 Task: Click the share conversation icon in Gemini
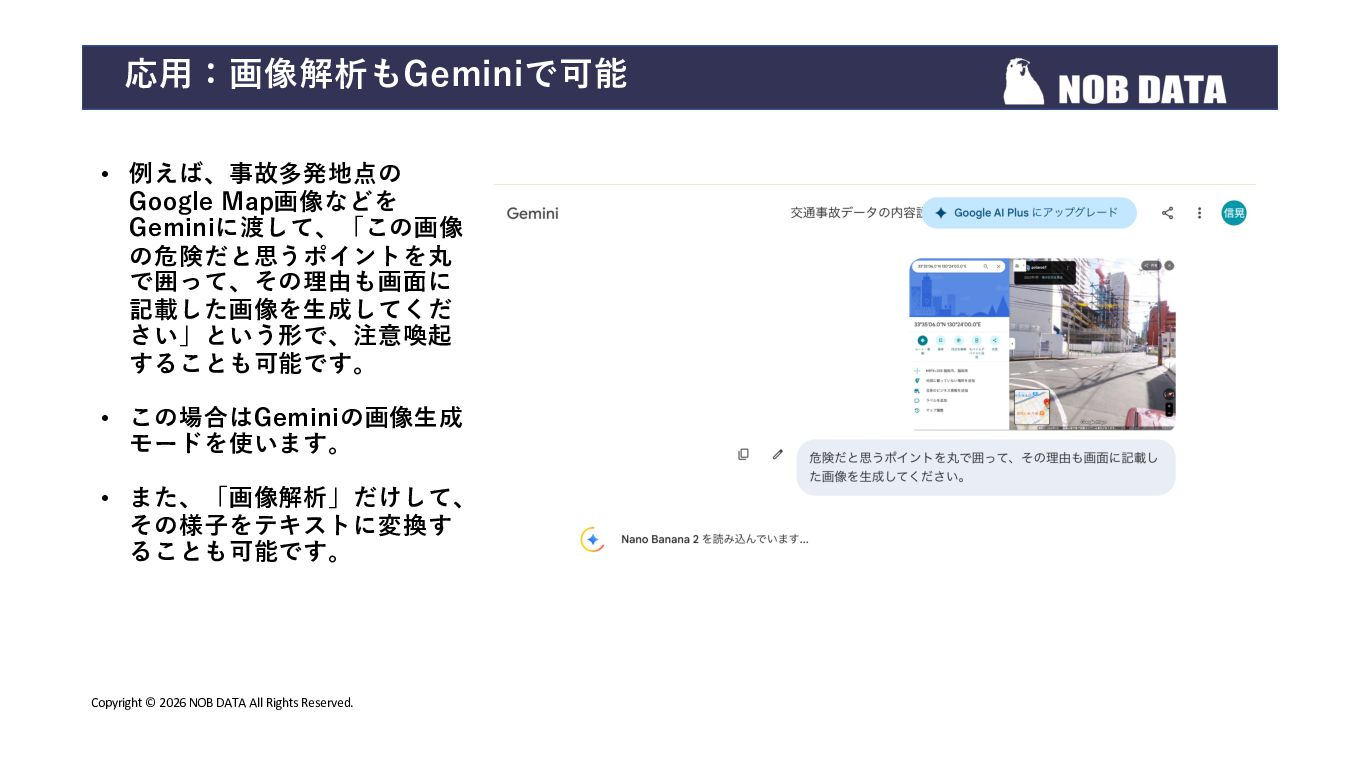pyautogui.click(x=1167, y=213)
